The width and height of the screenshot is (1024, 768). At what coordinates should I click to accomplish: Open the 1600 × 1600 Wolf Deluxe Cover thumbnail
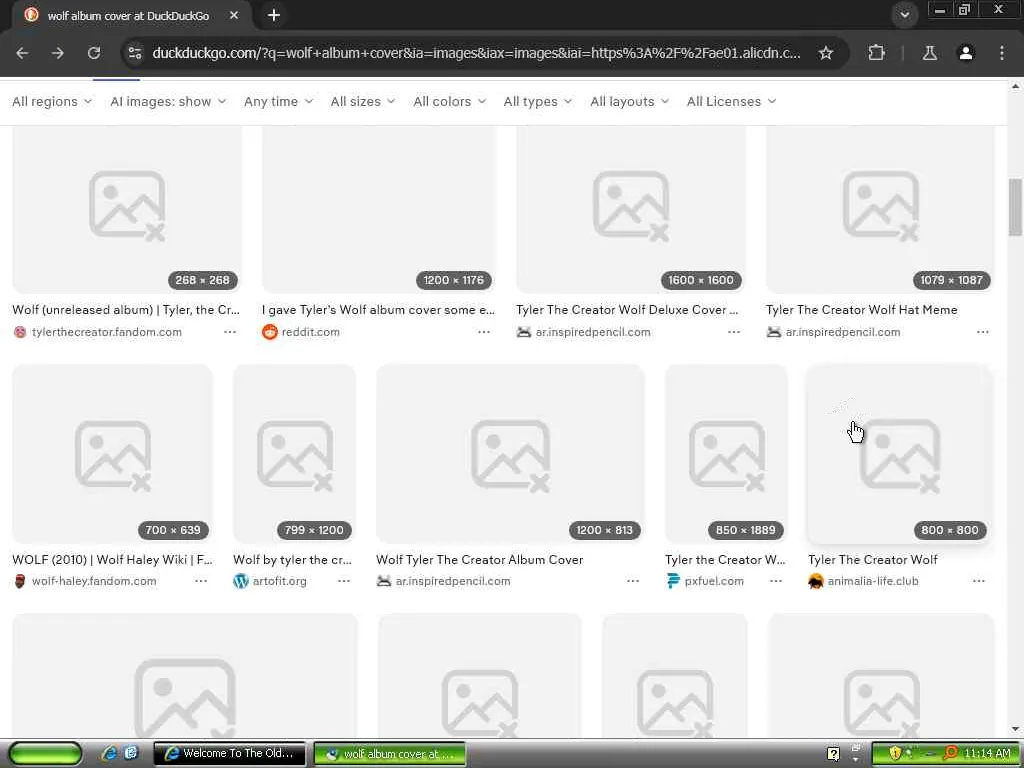pyautogui.click(x=631, y=209)
